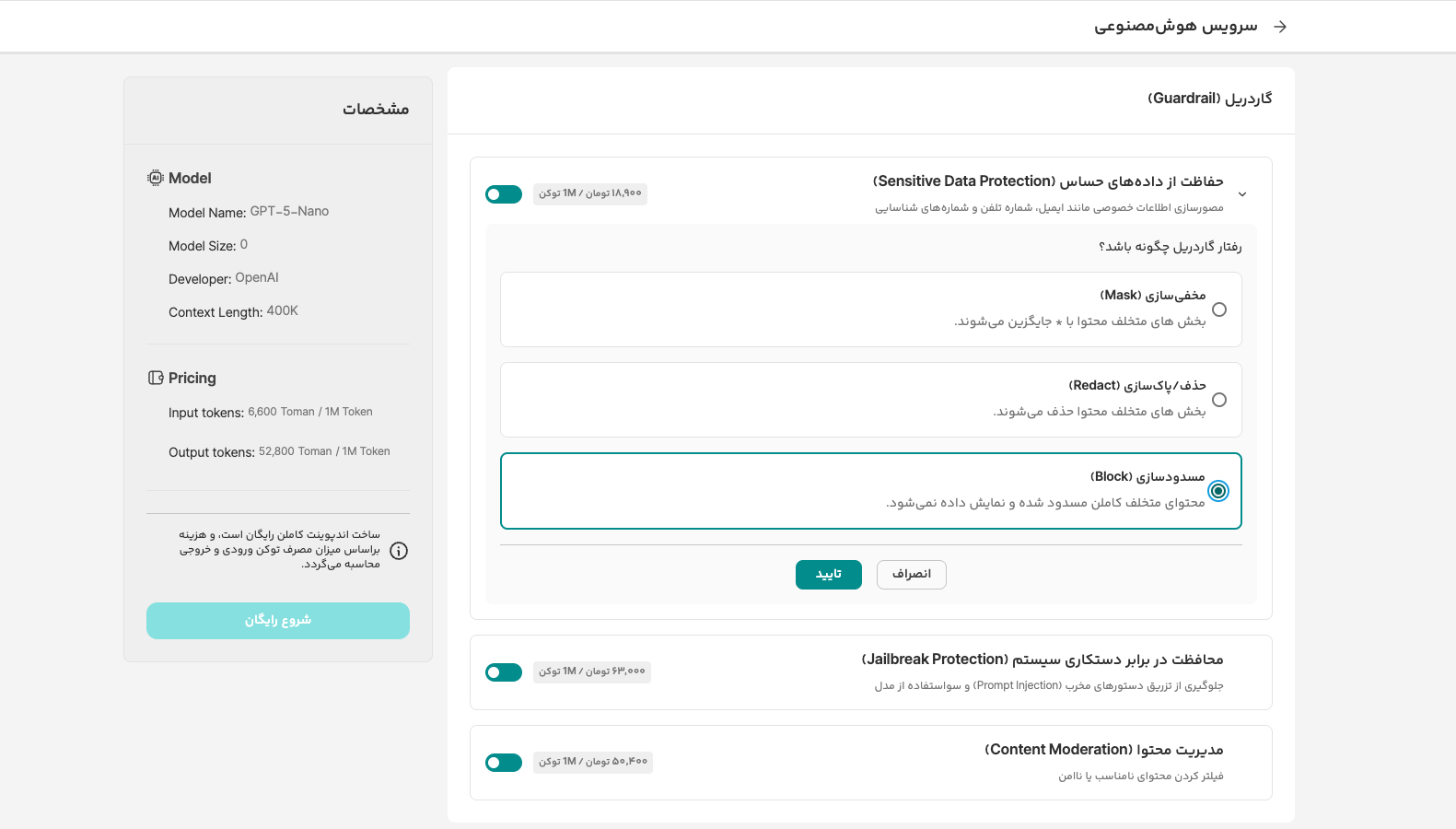Viewport: 1456px width, 829px height.
Task: Click the 50,400 Toman price badge
Action: tap(593, 762)
